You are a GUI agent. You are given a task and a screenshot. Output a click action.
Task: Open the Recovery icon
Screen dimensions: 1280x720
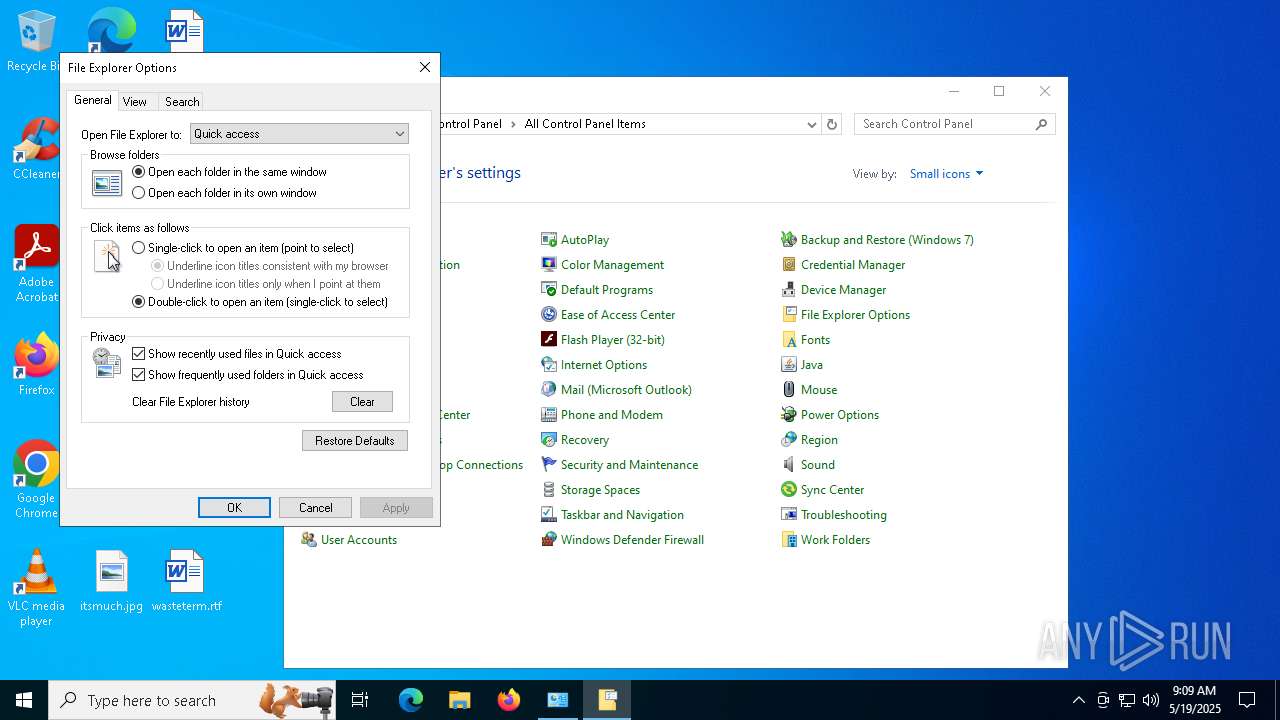(x=549, y=440)
